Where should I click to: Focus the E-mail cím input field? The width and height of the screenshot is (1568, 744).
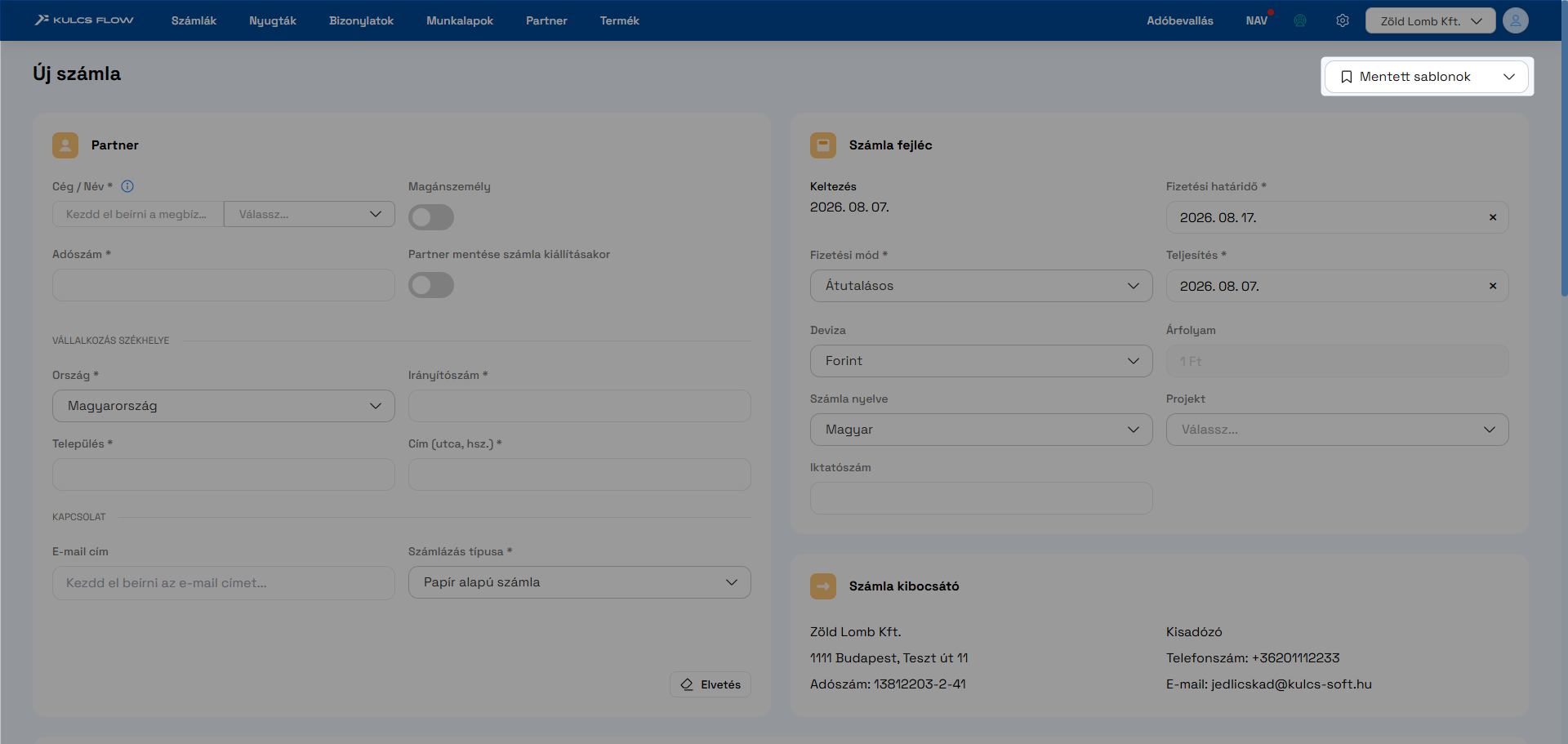click(x=224, y=583)
